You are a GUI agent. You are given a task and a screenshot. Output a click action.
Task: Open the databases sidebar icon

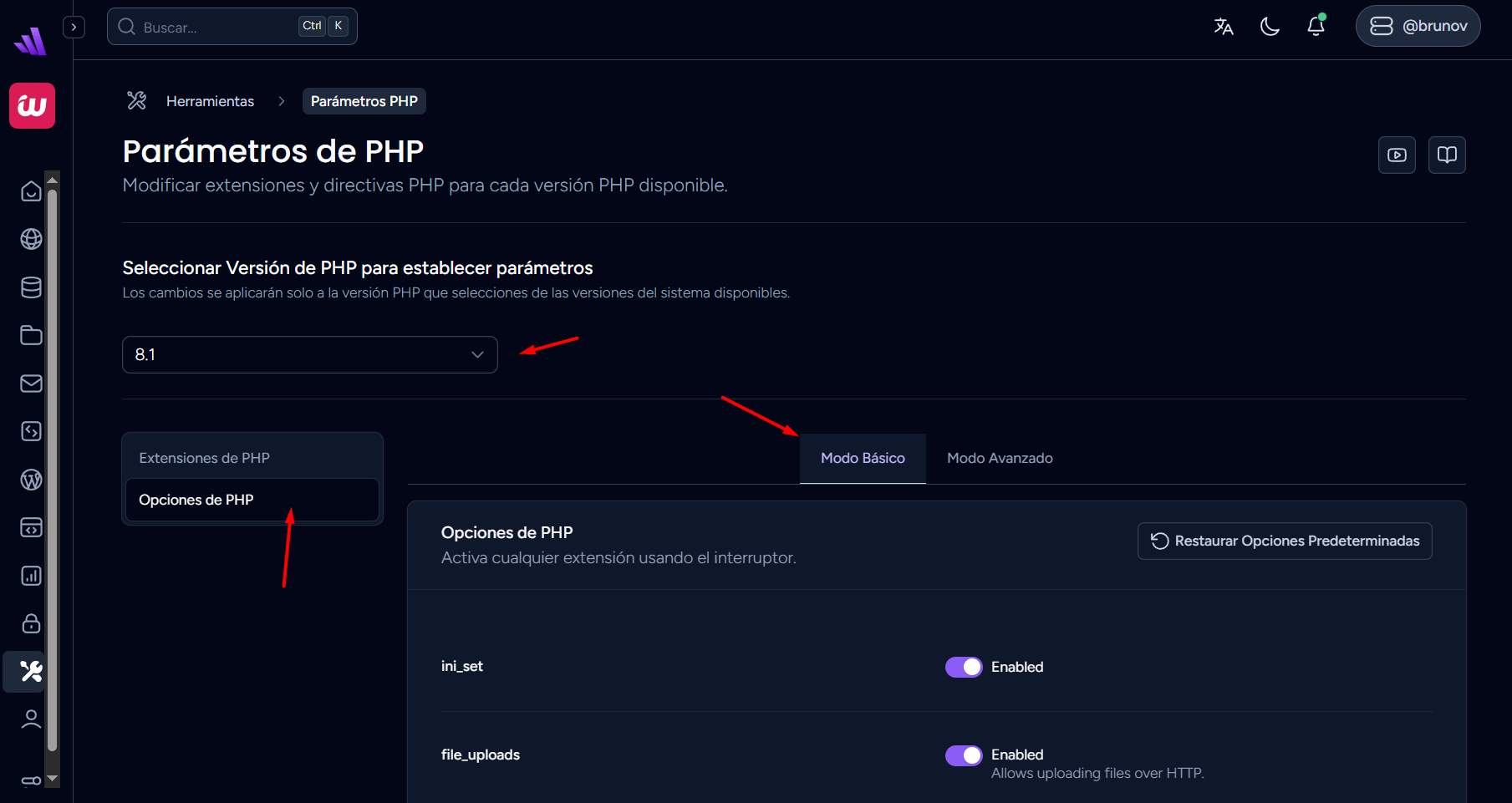[31, 287]
